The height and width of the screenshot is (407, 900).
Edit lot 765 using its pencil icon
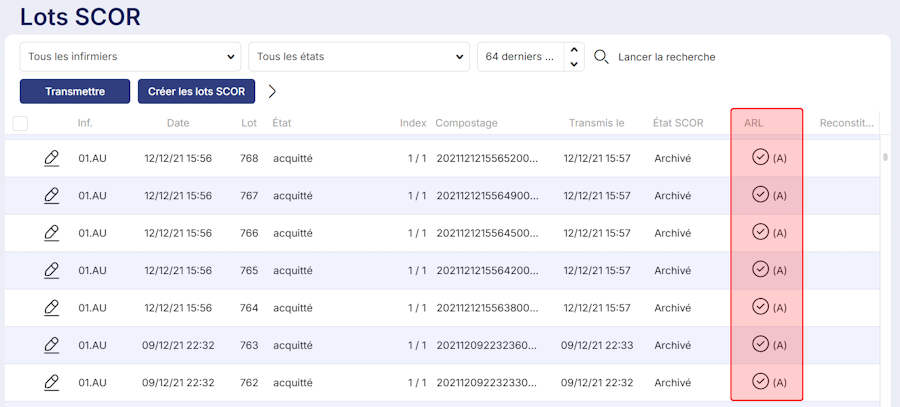(x=52, y=270)
